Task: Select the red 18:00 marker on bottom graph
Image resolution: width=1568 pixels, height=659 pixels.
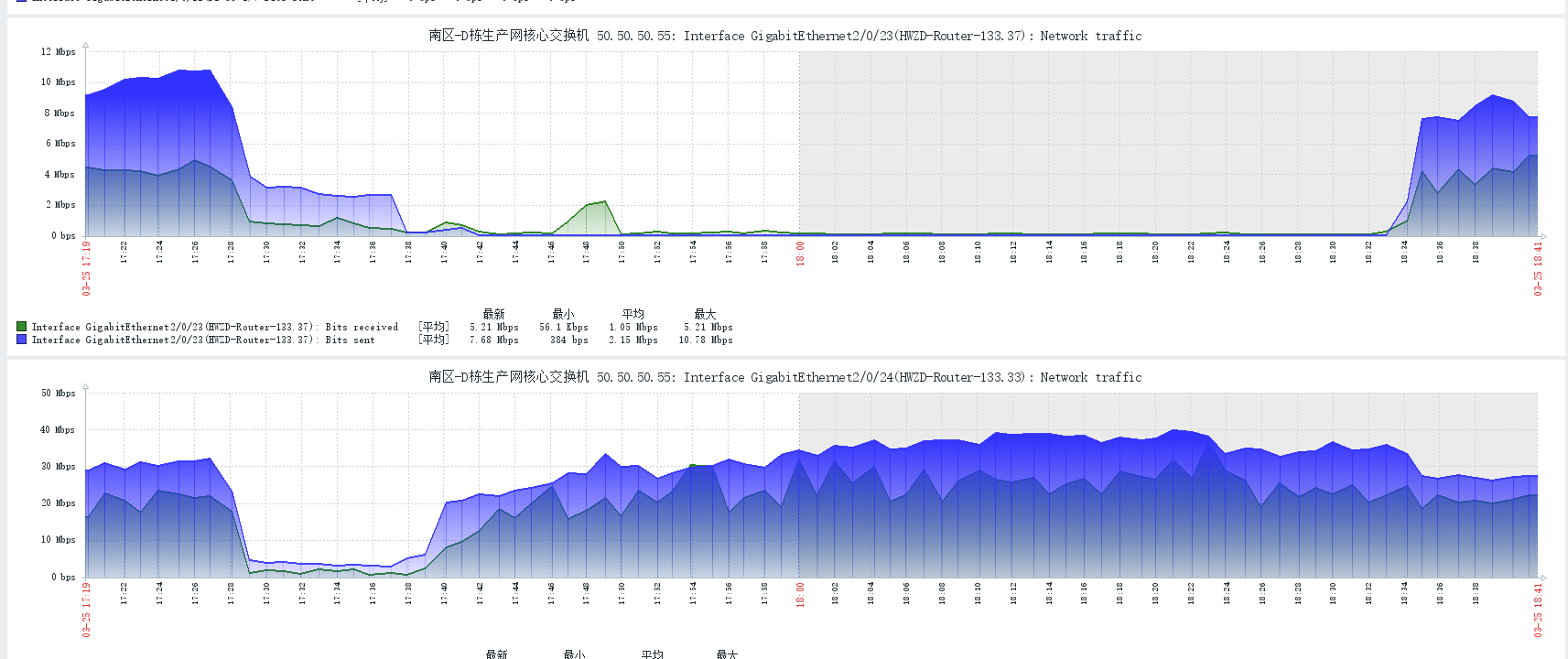Action: point(800,593)
